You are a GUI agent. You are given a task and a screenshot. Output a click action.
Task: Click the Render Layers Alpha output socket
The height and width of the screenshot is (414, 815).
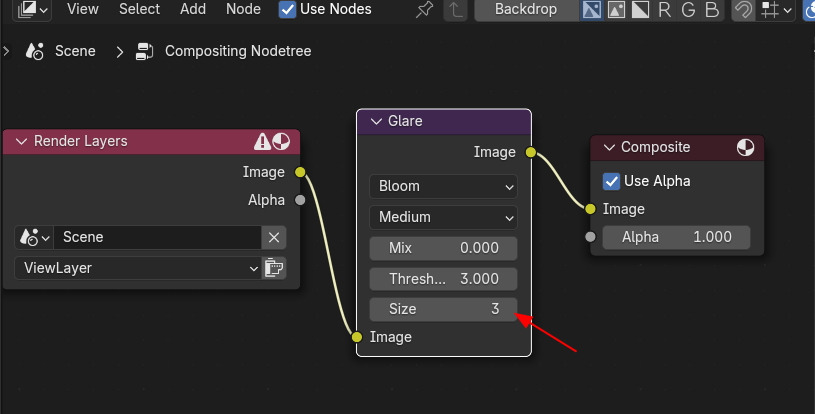(300, 200)
